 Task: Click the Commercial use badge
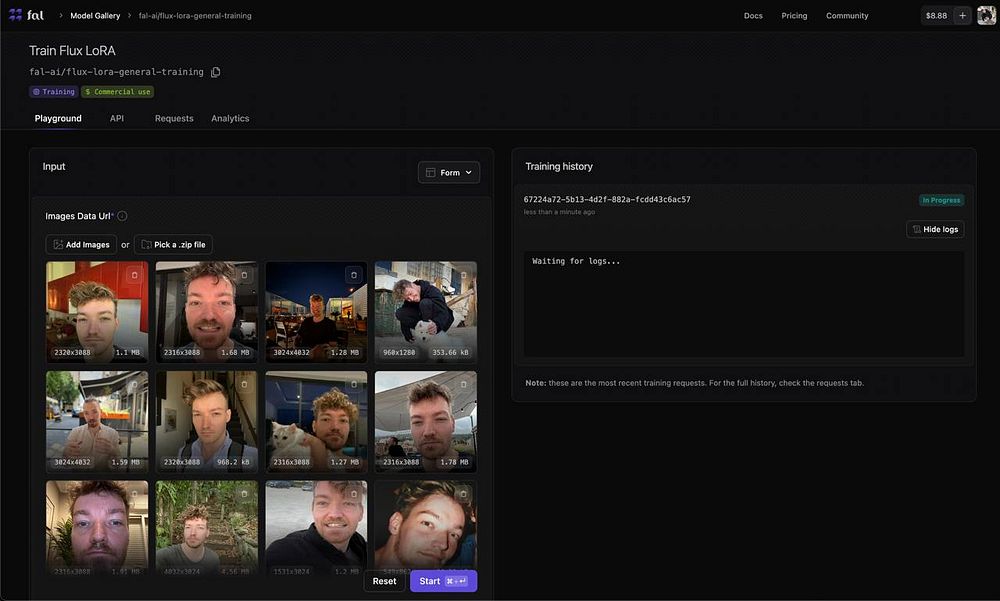point(117,92)
